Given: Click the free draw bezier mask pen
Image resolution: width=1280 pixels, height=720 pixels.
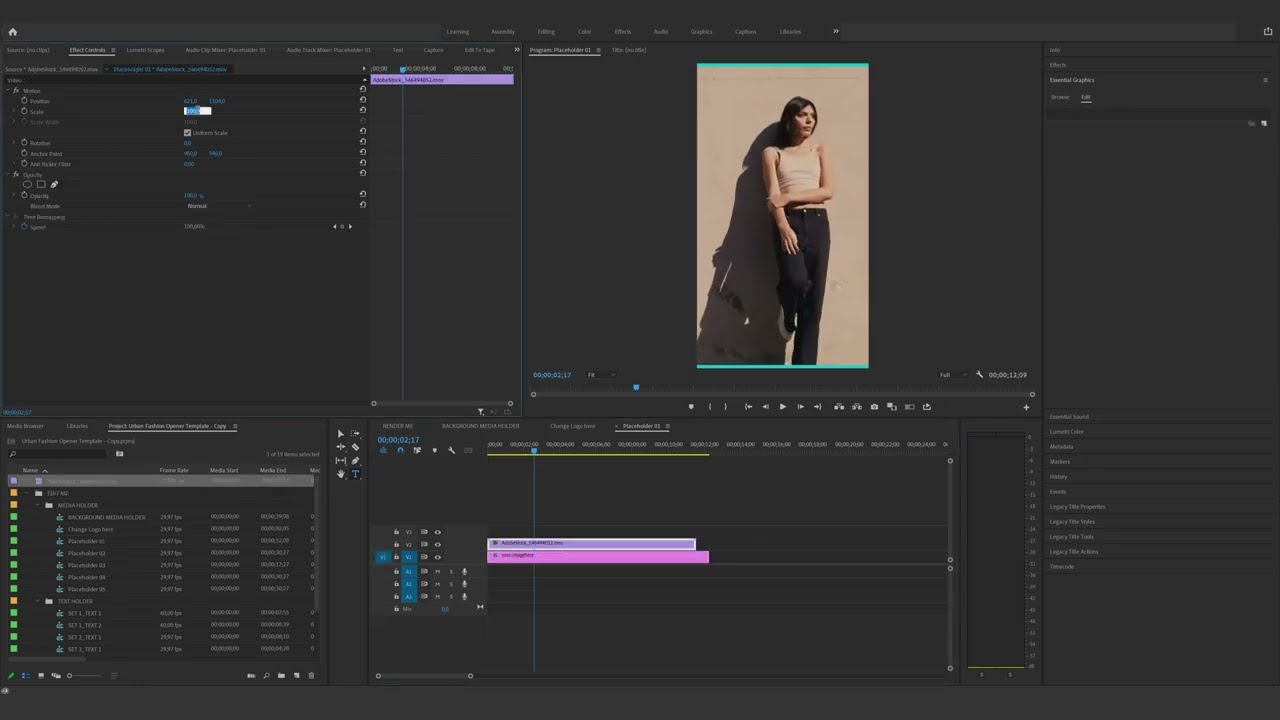Looking at the screenshot, I should pos(54,184).
